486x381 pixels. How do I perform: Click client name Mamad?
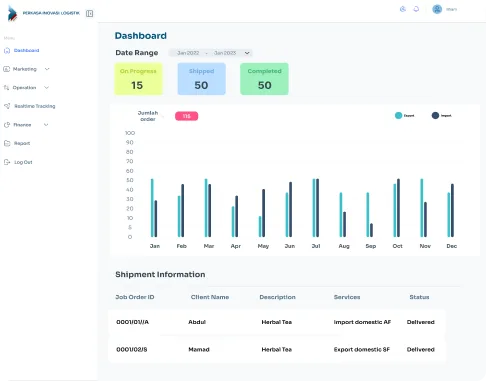(199, 349)
